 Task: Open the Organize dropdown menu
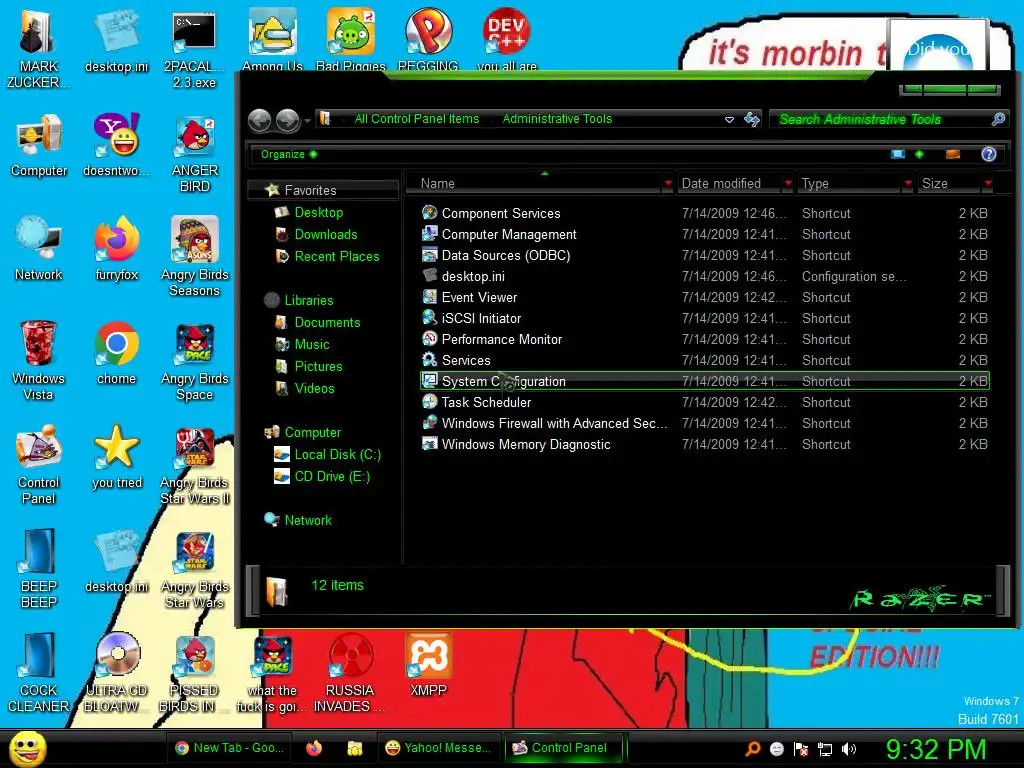288,154
